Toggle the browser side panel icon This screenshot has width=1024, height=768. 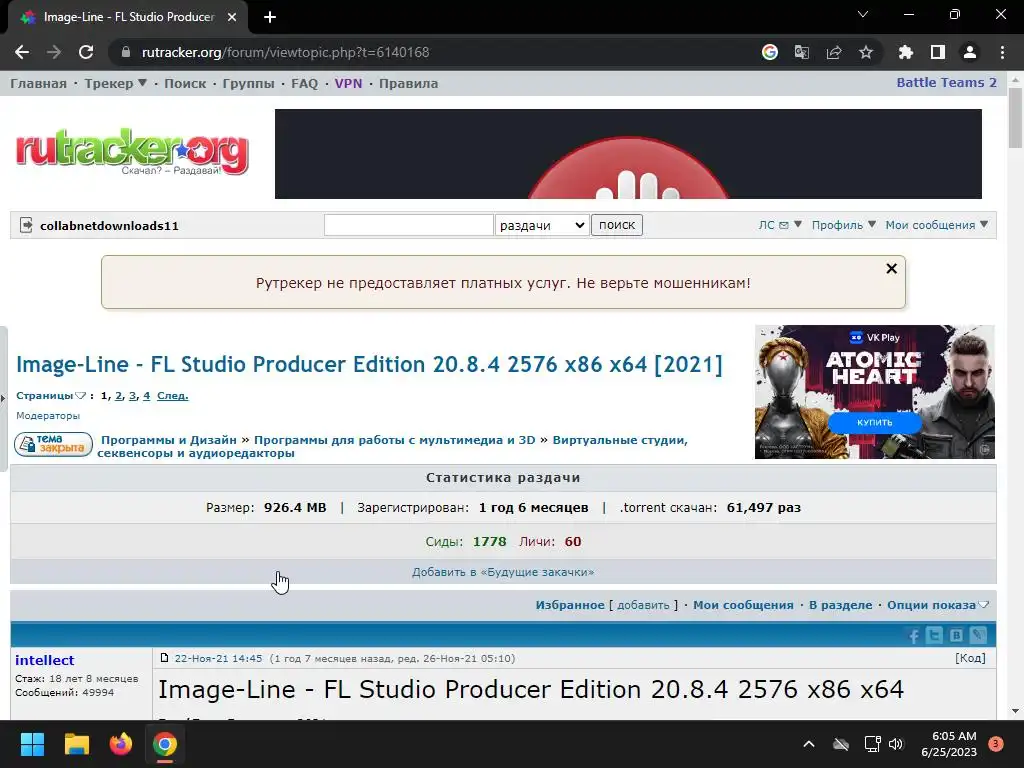coord(938,52)
